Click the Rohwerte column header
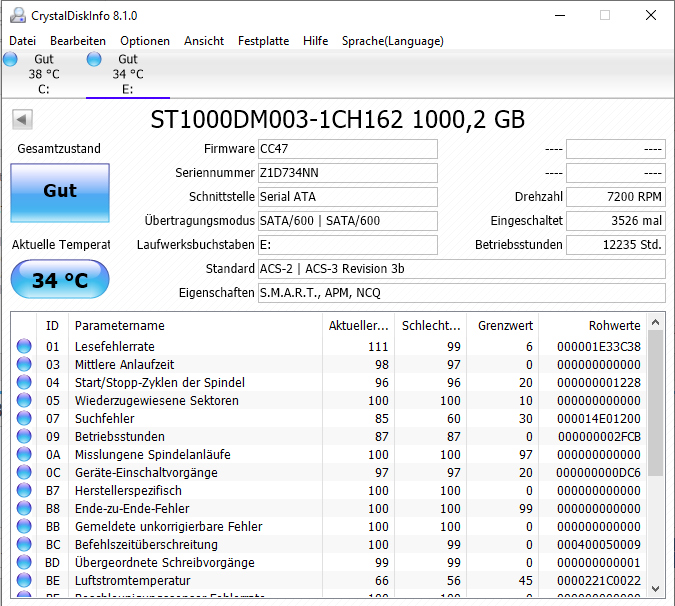The image size is (675, 606). [591, 325]
